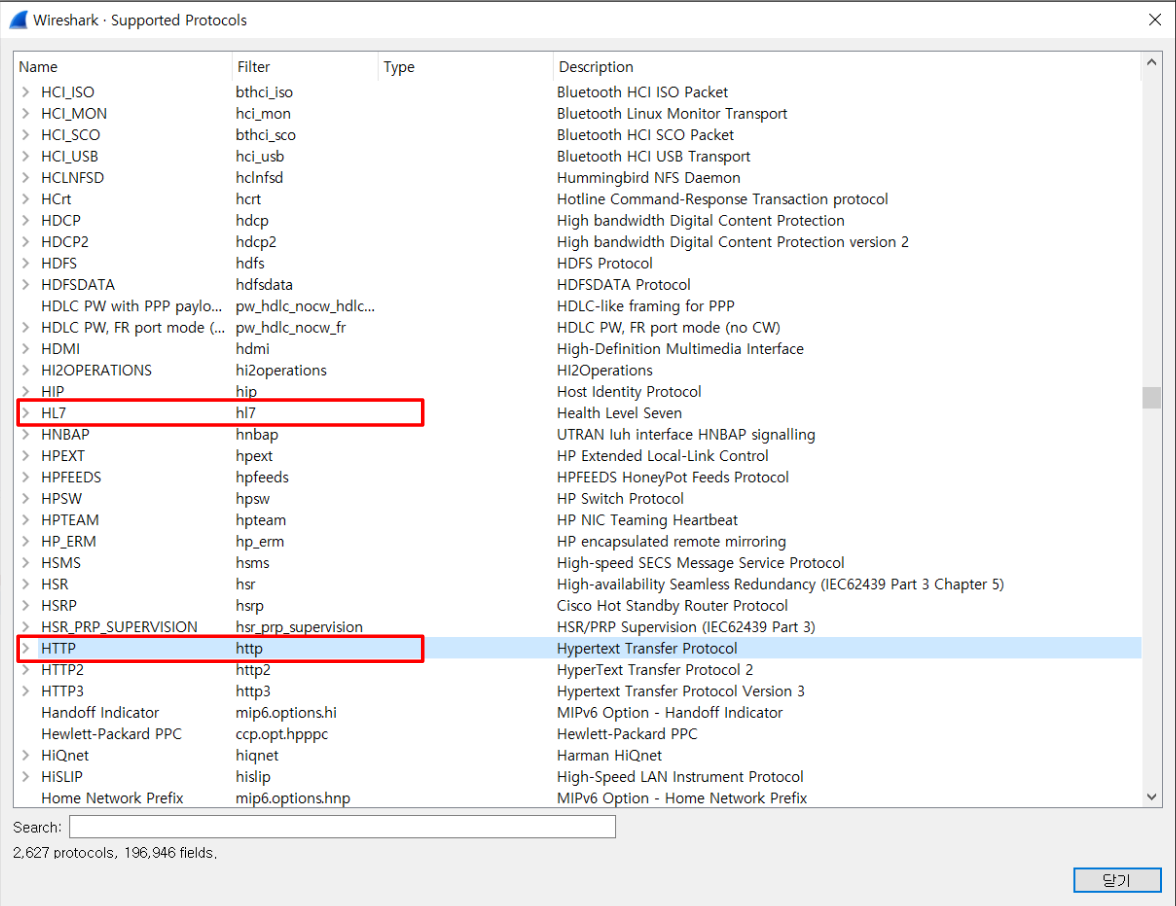Expand the HTTP2 protocol entry

tap(26, 670)
